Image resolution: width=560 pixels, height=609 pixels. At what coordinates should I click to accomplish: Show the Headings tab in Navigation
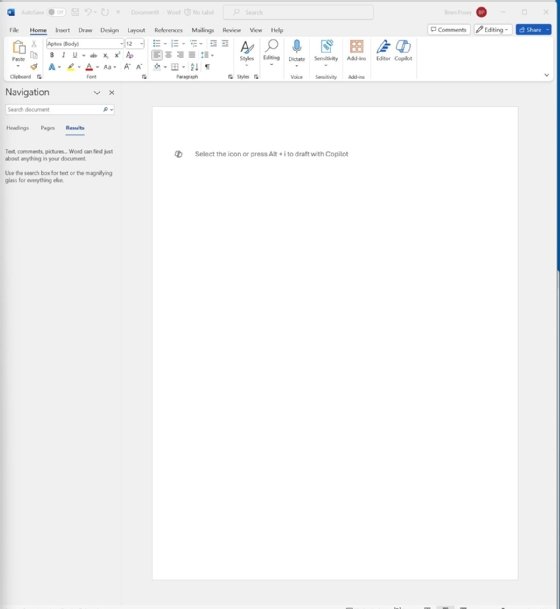pyautogui.click(x=17, y=128)
